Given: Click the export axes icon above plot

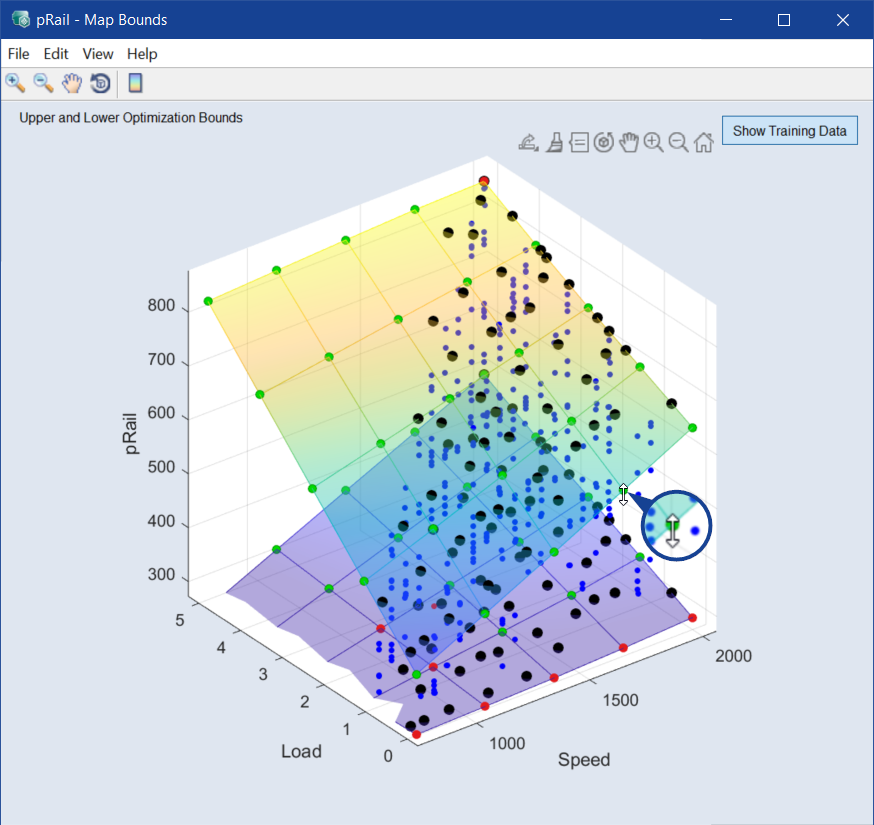Looking at the screenshot, I should click(528, 143).
